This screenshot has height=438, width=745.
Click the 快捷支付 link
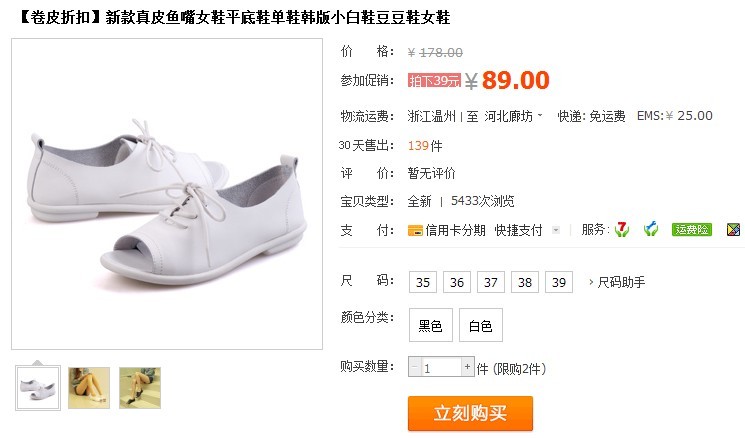click(518, 231)
